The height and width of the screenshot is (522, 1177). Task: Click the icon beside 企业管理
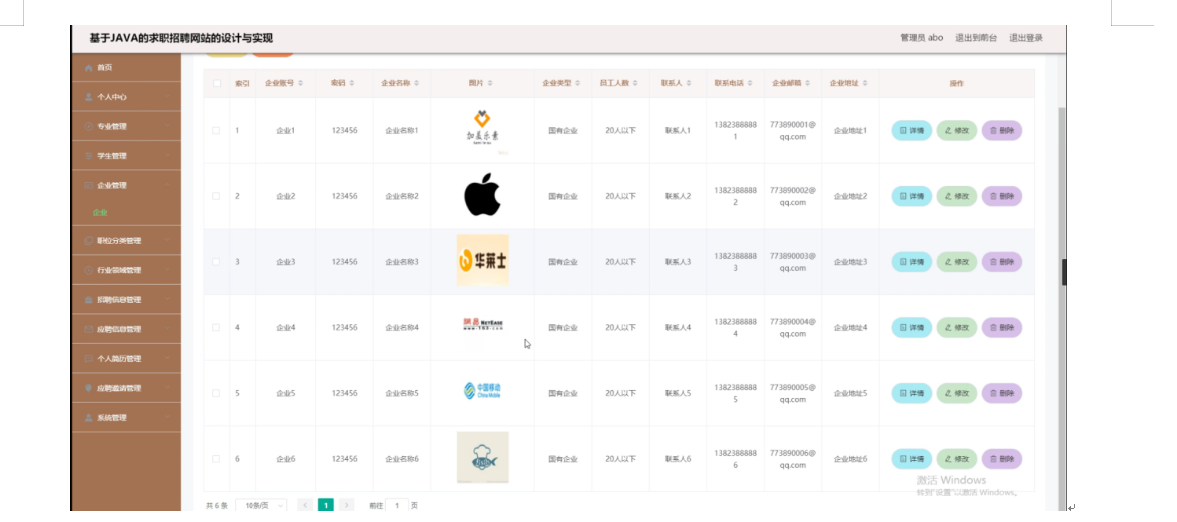[89, 186]
